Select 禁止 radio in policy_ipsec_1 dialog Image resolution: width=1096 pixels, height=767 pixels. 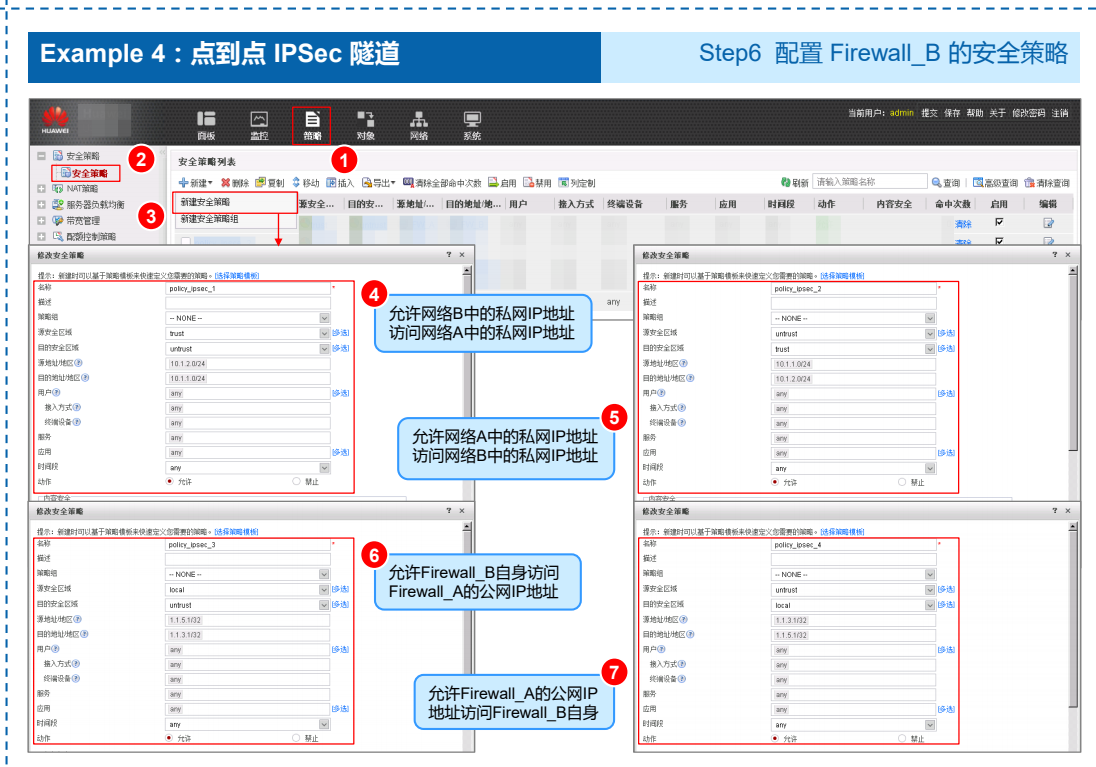pos(296,481)
